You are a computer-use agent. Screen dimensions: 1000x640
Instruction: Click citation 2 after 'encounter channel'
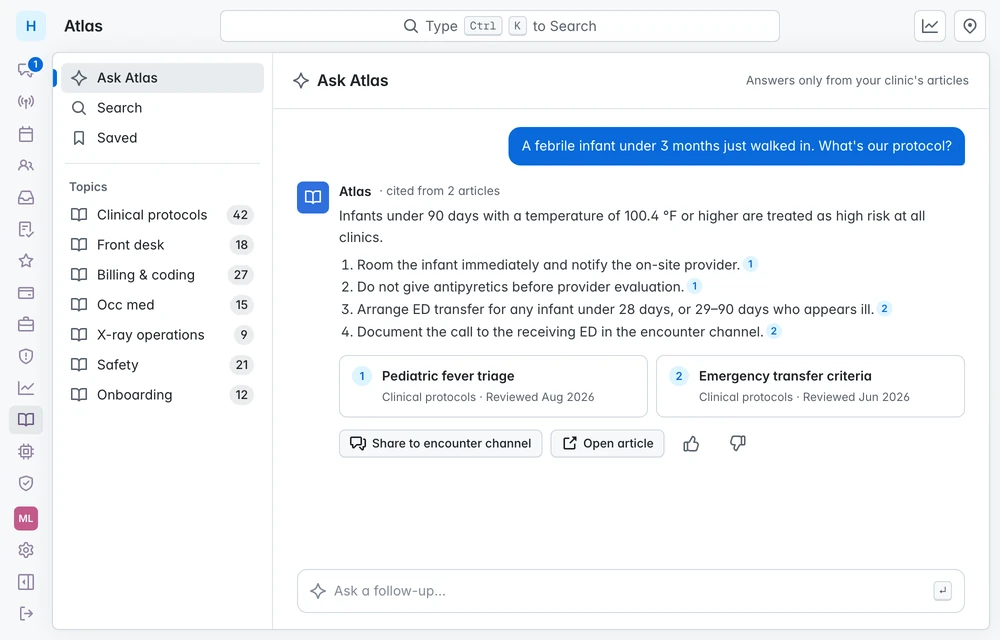click(x=774, y=331)
